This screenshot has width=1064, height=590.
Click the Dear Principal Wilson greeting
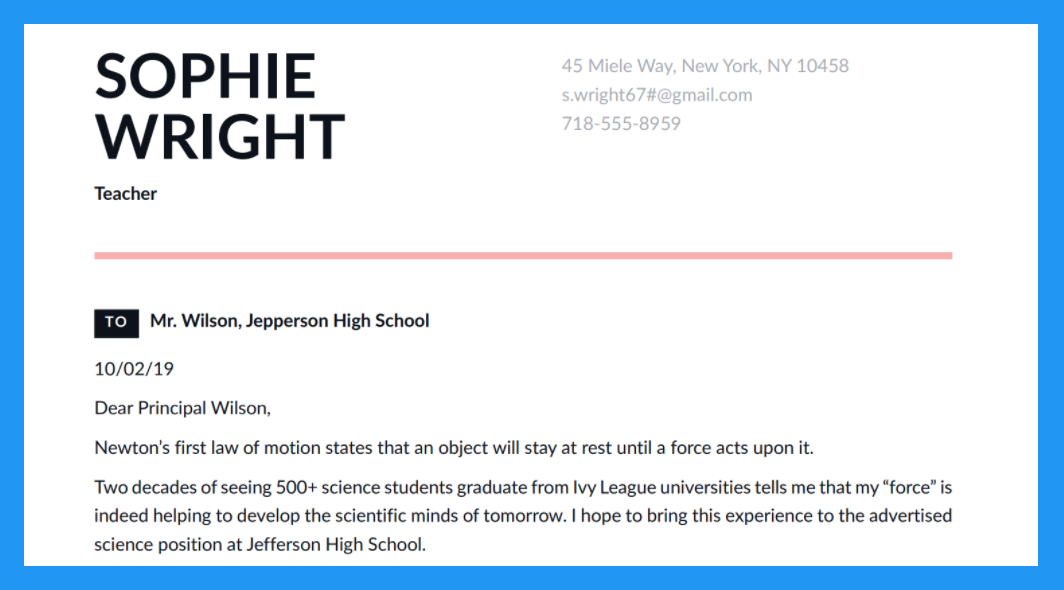tap(183, 408)
